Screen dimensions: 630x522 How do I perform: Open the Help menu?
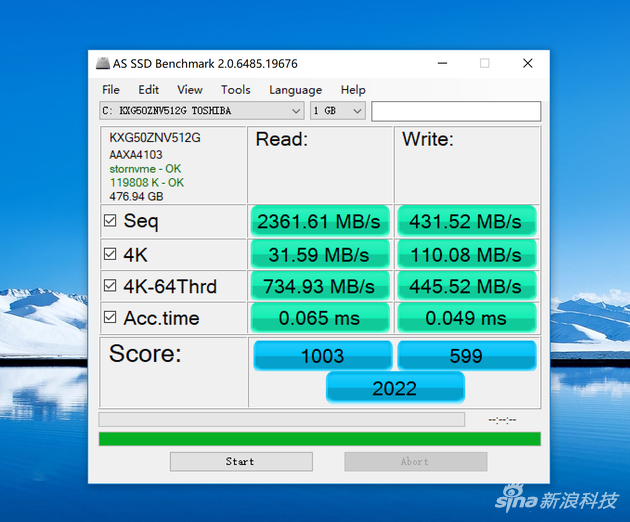coord(353,90)
